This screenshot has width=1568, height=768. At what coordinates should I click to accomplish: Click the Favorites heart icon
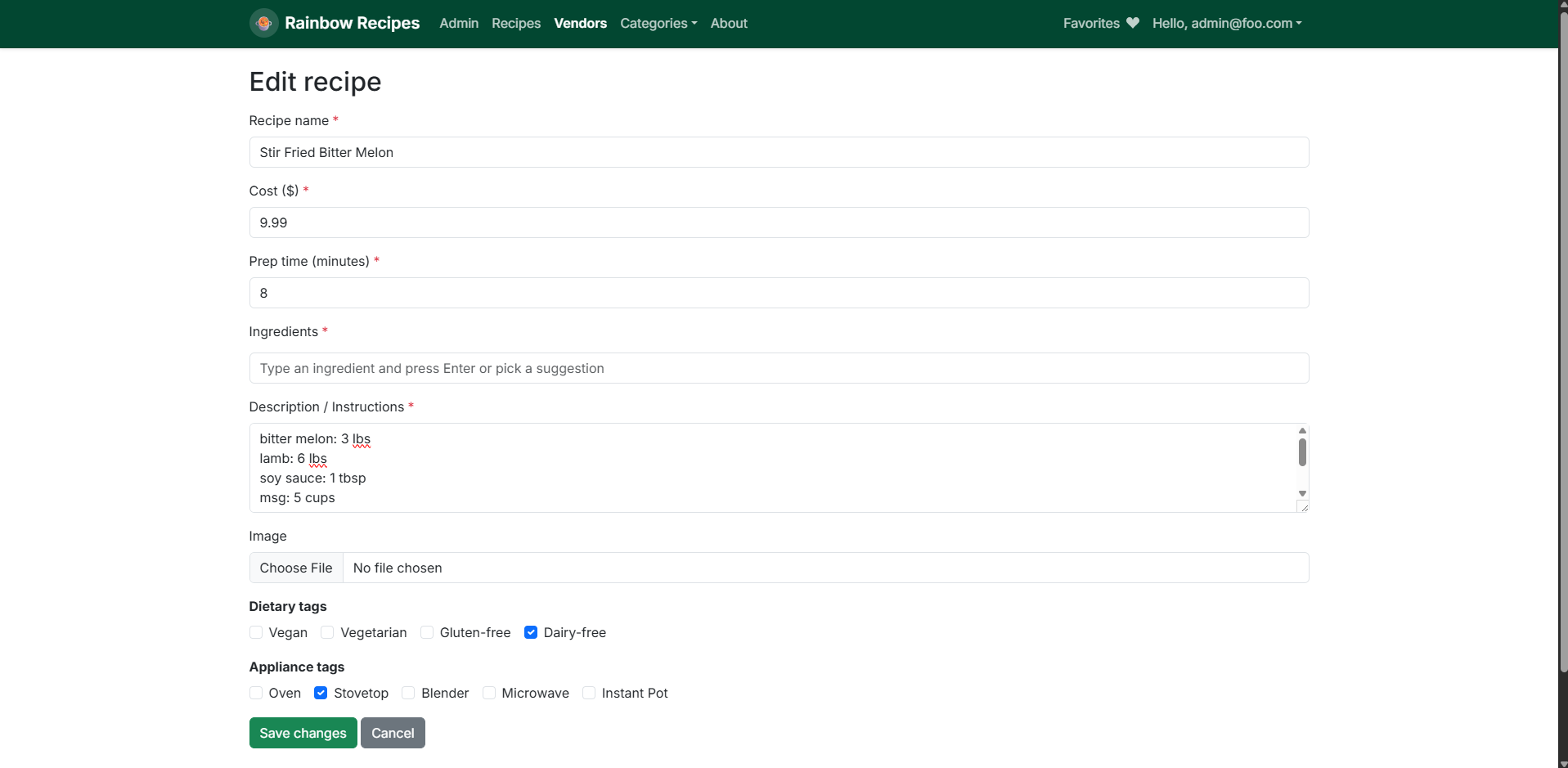[x=1132, y=23]
